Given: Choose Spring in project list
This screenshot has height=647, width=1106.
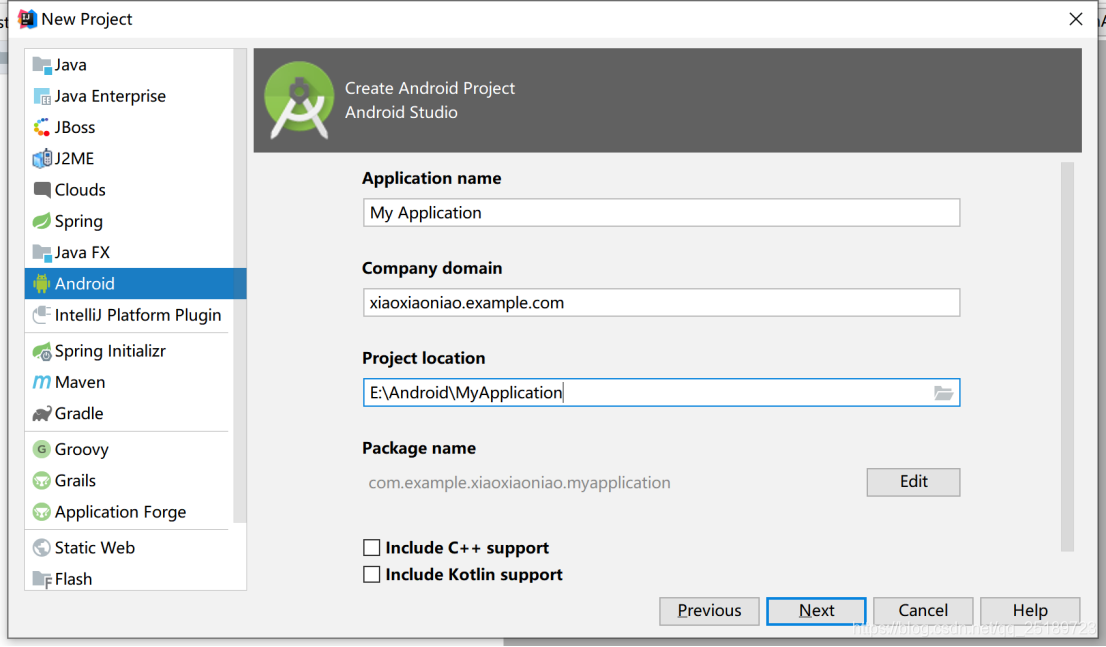Looking at the screenshot, I should pos(135,221).
